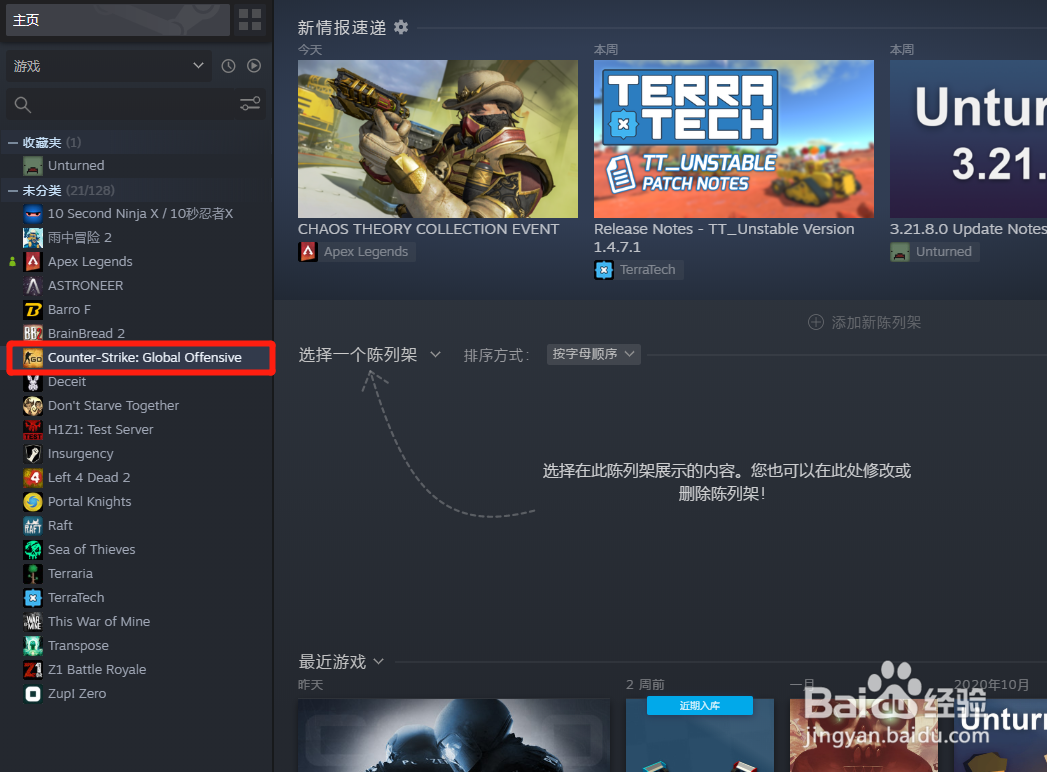Click the Left 4 Dead 2 icon
Viewport: 1047px width, 772px height.
[33, 477]
